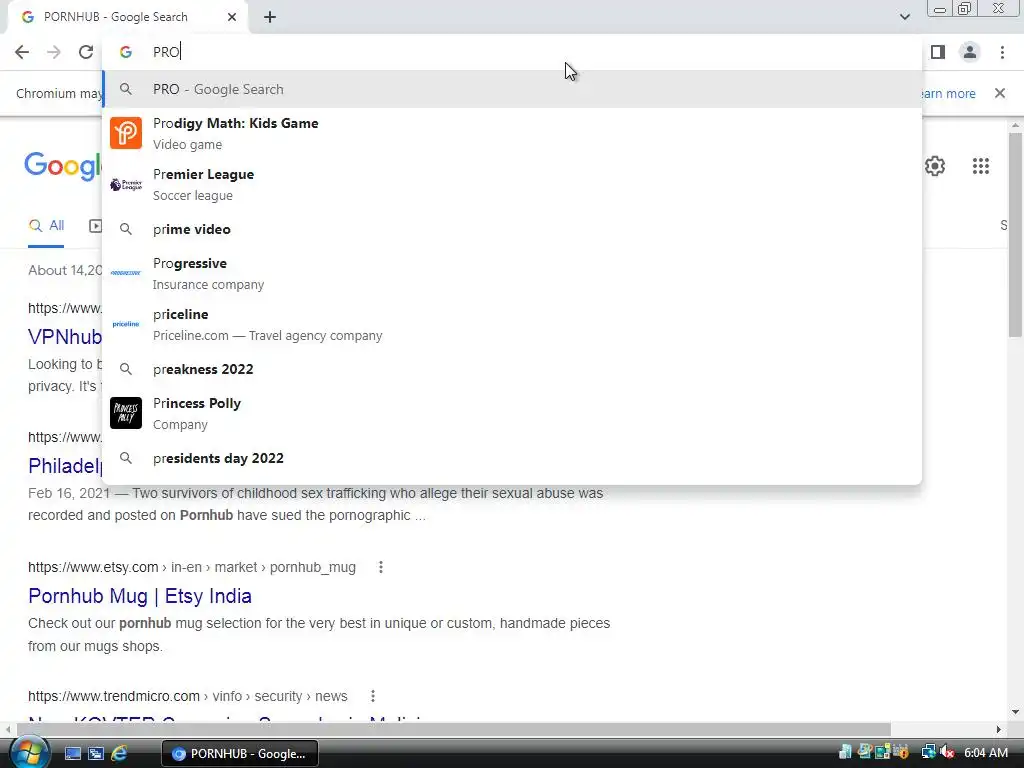Click the taskbar clock 6:04 AM
Image resolution: width=1024 pixels, height=768 pixels.
click(x=986, y=753)
